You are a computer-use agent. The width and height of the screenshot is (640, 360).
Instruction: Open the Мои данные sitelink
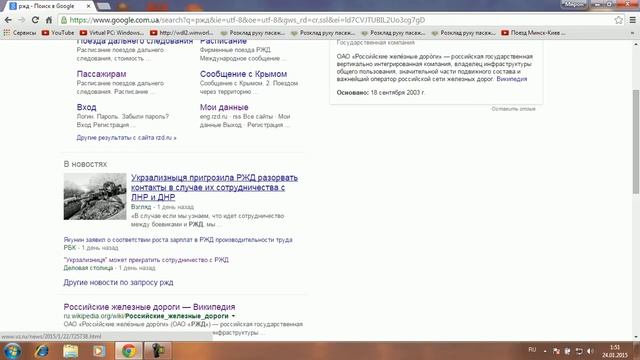pos(224,107)
